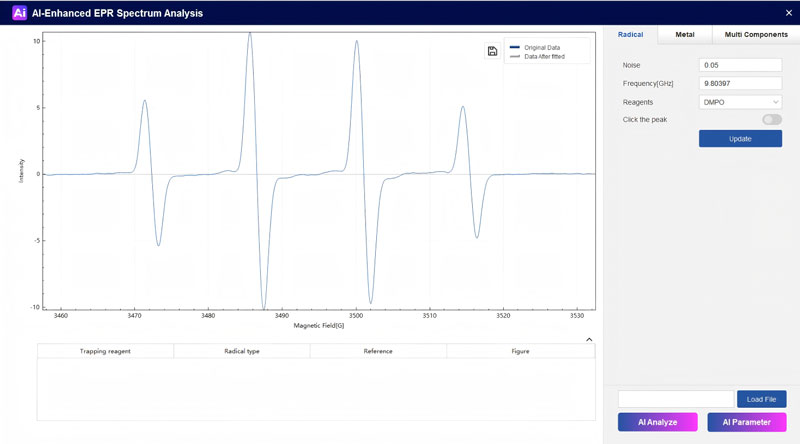Click the AI logo in the title bar
The width and height of the screenshot is (800, 444).
click(x=19, y=13)
